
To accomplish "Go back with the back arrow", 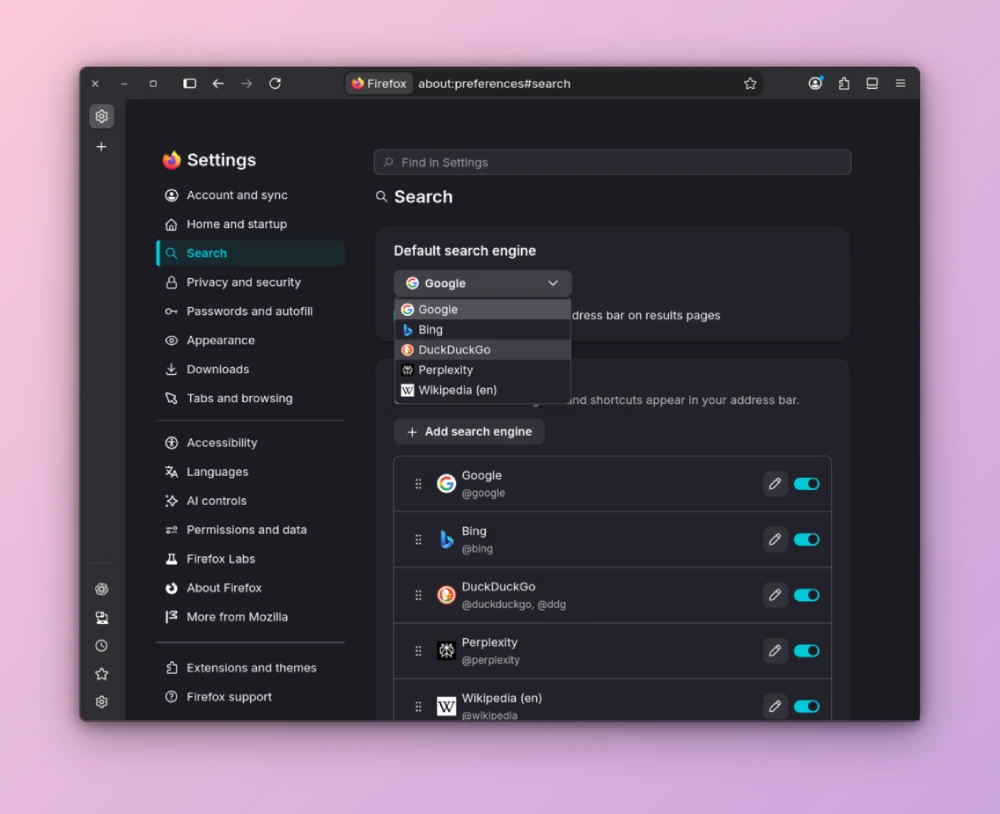I will click(218, 84).
